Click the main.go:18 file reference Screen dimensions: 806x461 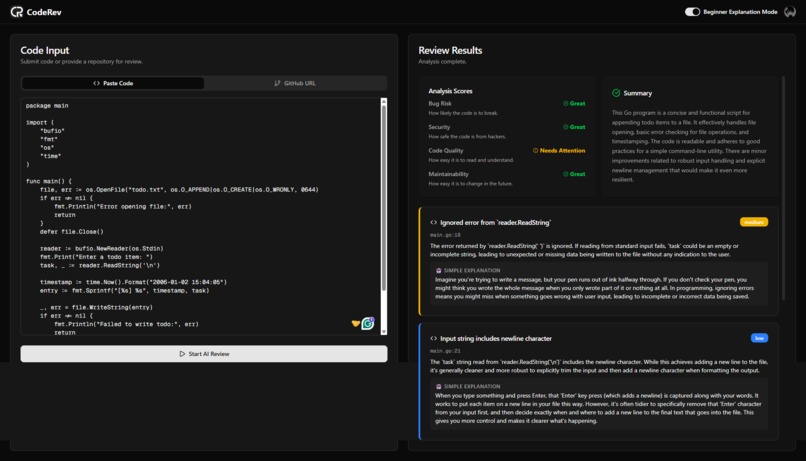445,235
